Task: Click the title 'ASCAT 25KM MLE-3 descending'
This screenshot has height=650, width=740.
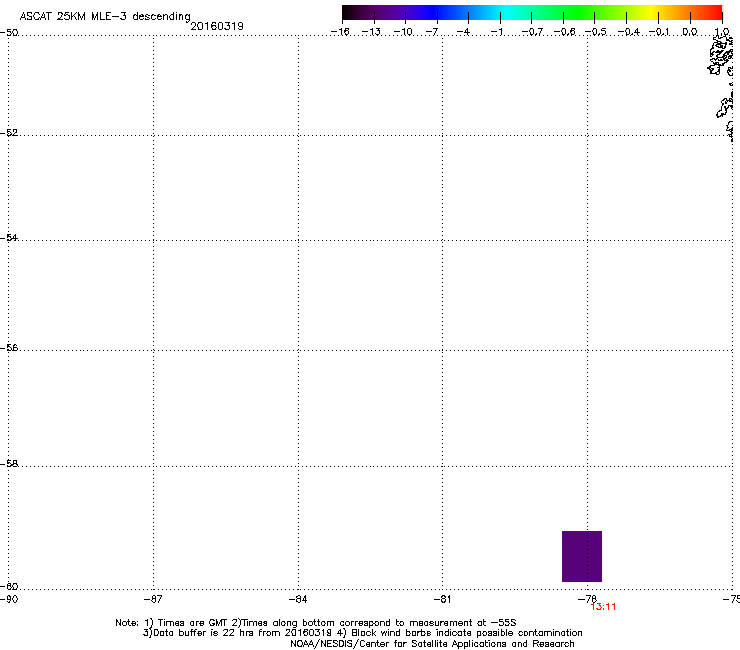Action: [x=105, y=17]
